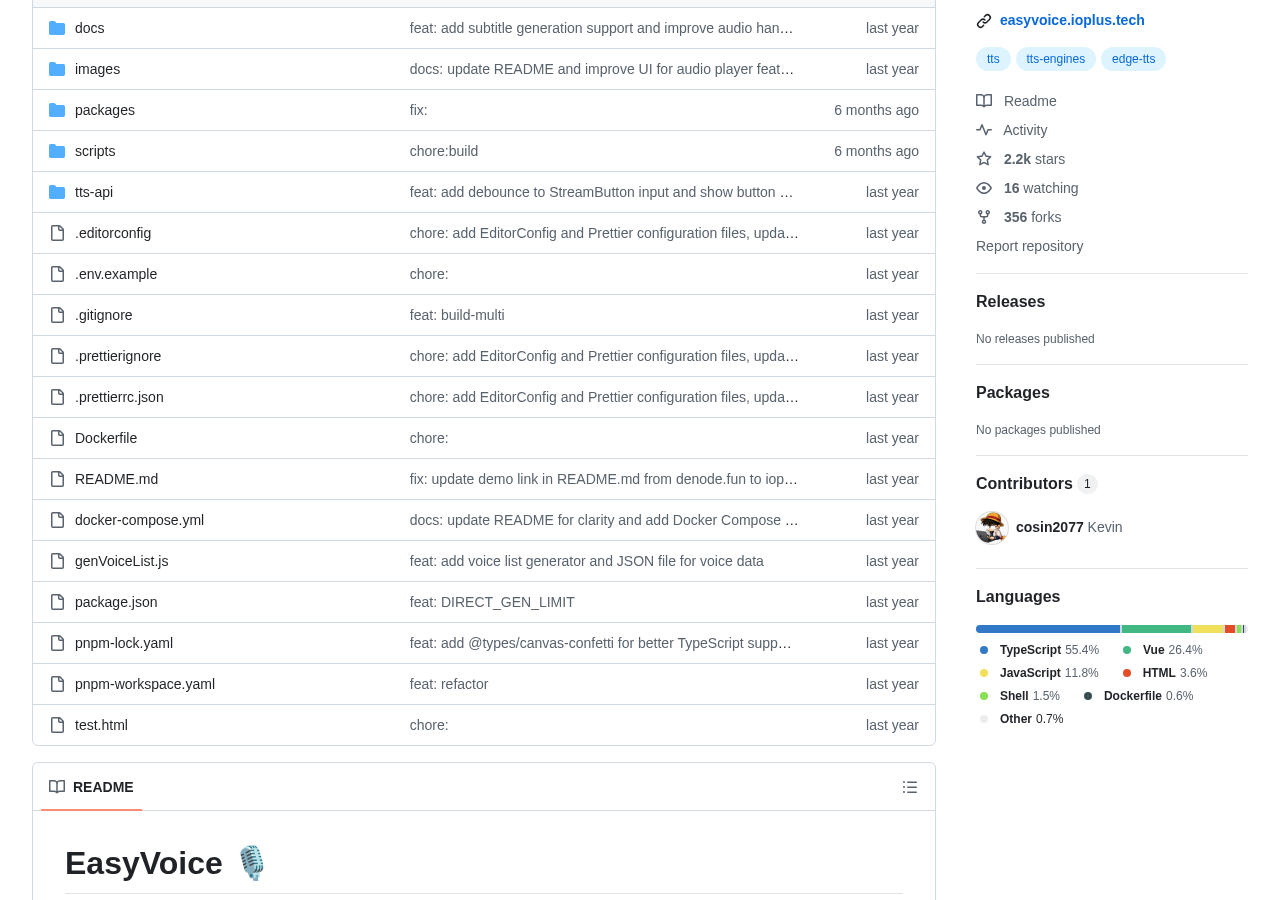
Task: Open the packages folder
Action: 105,110
